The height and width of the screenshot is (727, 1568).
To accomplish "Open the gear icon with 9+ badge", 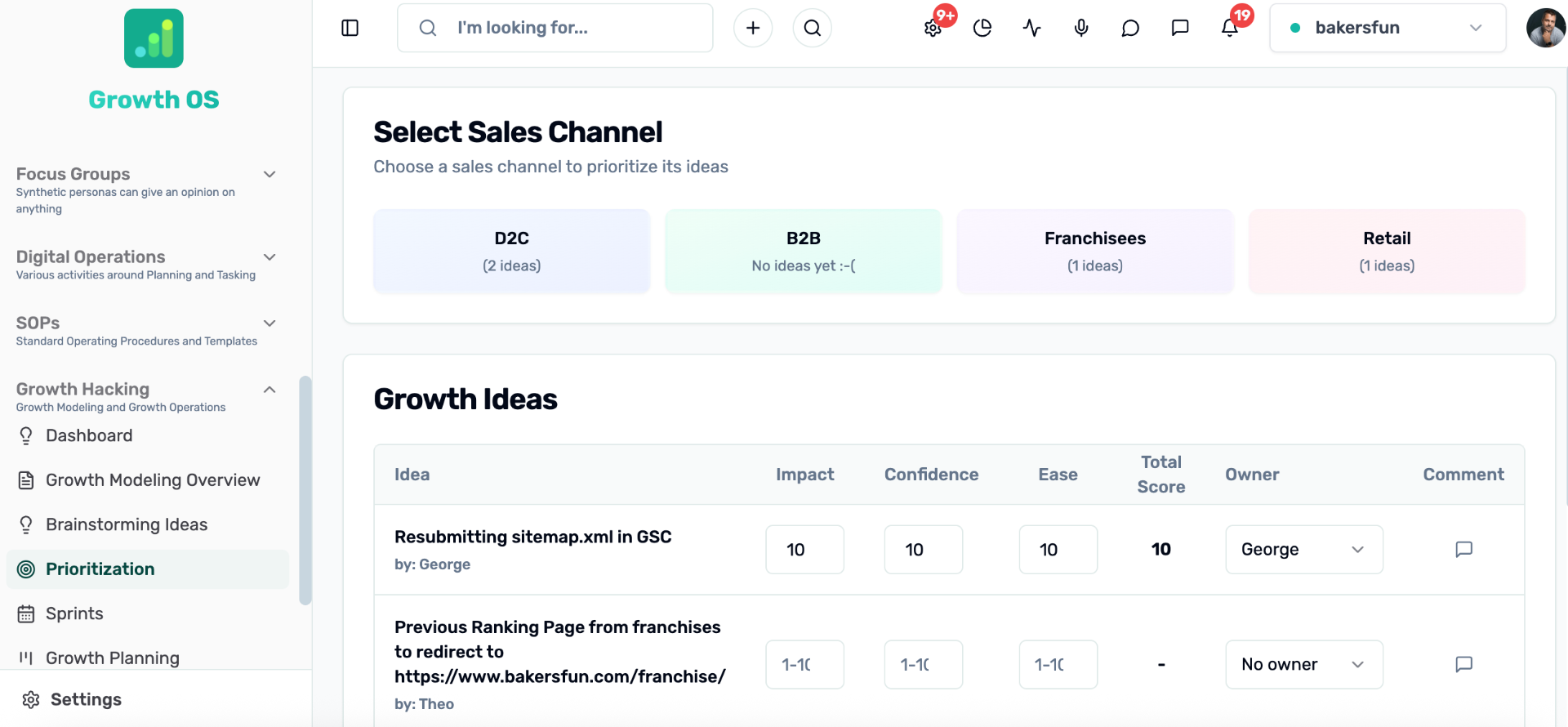I will (933, 28).
